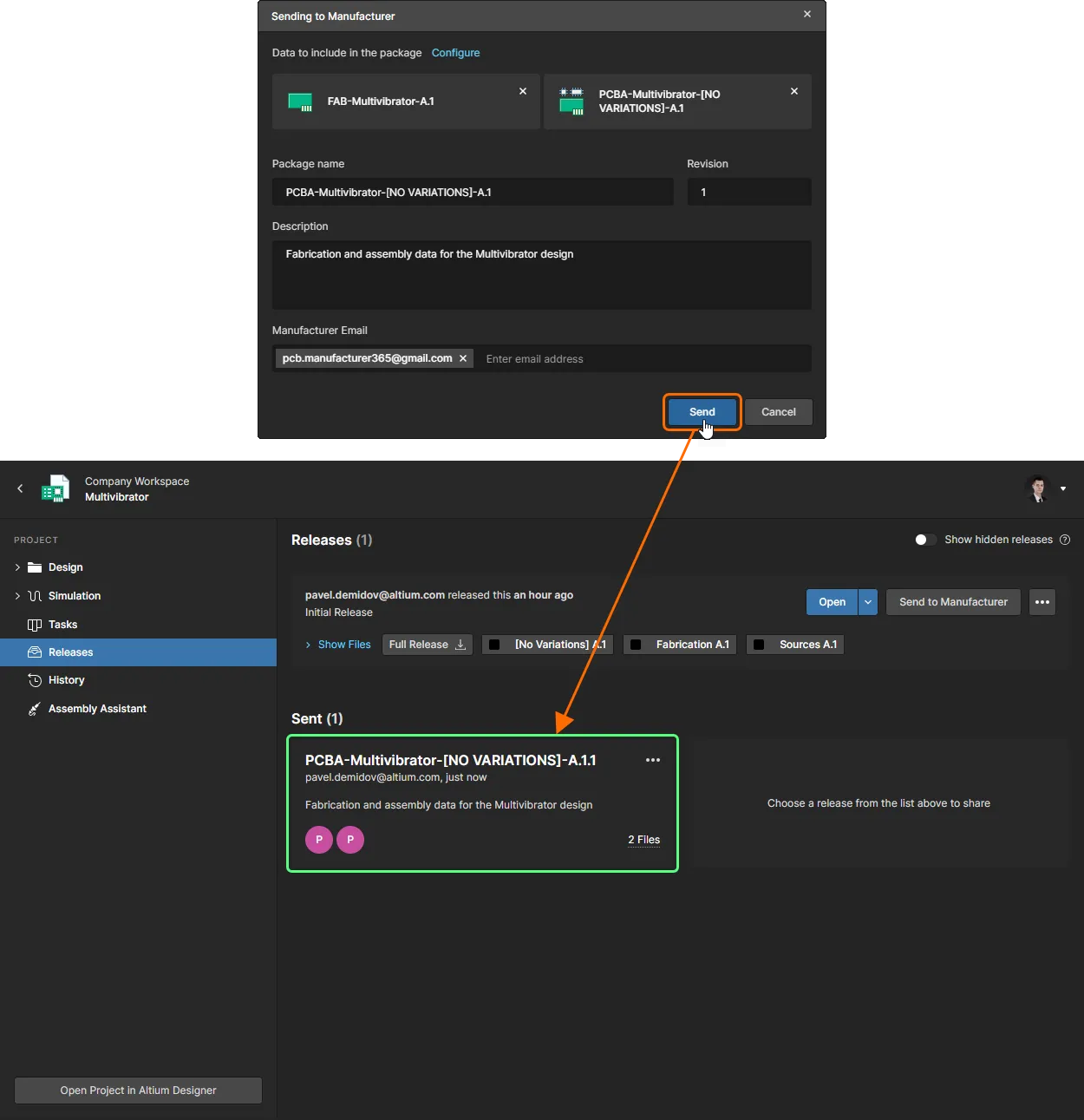Expand the Open button dropdown arrow
The width and height of the screenshot is (1084, 1120).
click(x=868, y=602)
